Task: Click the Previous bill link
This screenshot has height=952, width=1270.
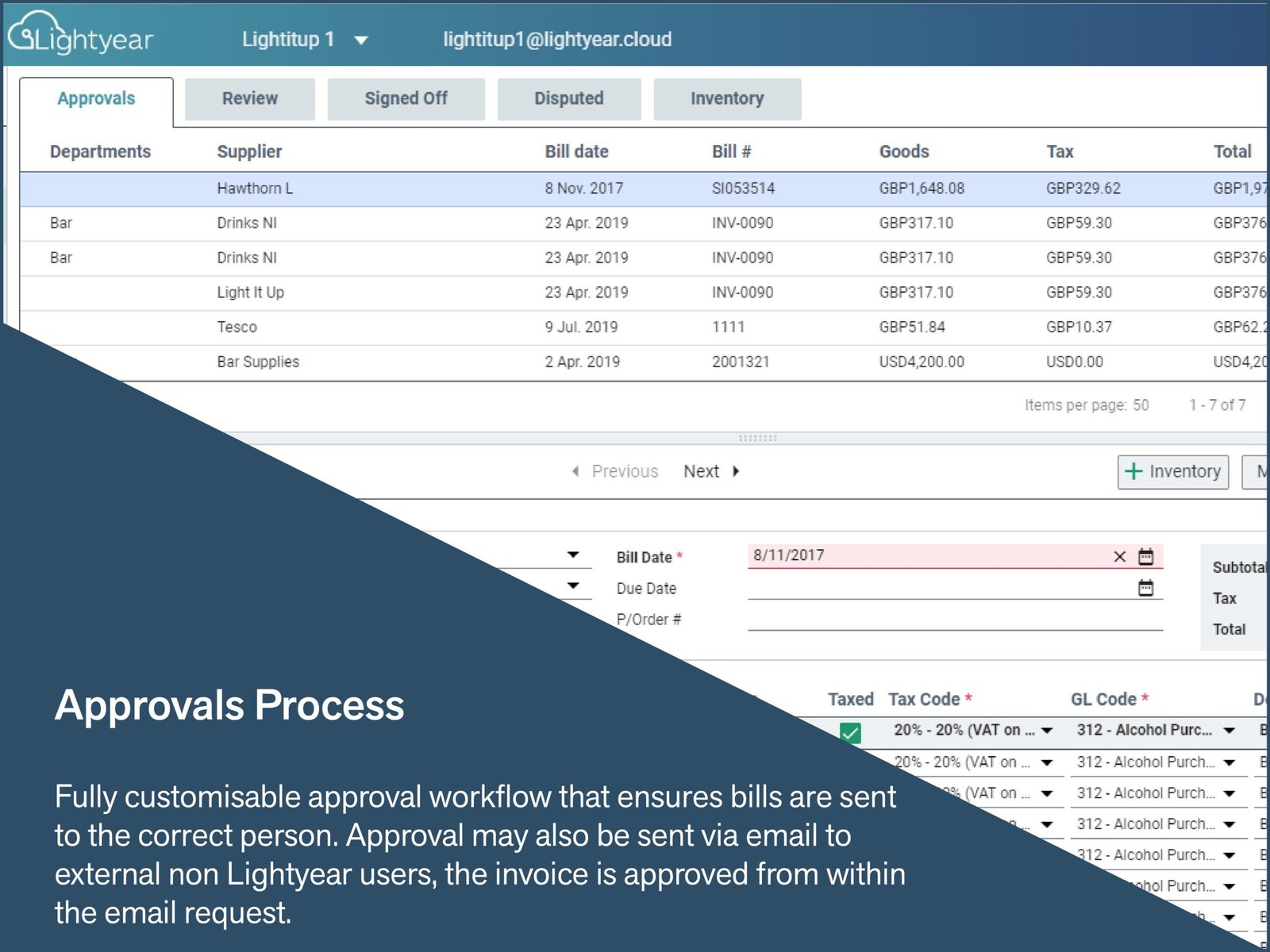Action: (x=625, y=471)
